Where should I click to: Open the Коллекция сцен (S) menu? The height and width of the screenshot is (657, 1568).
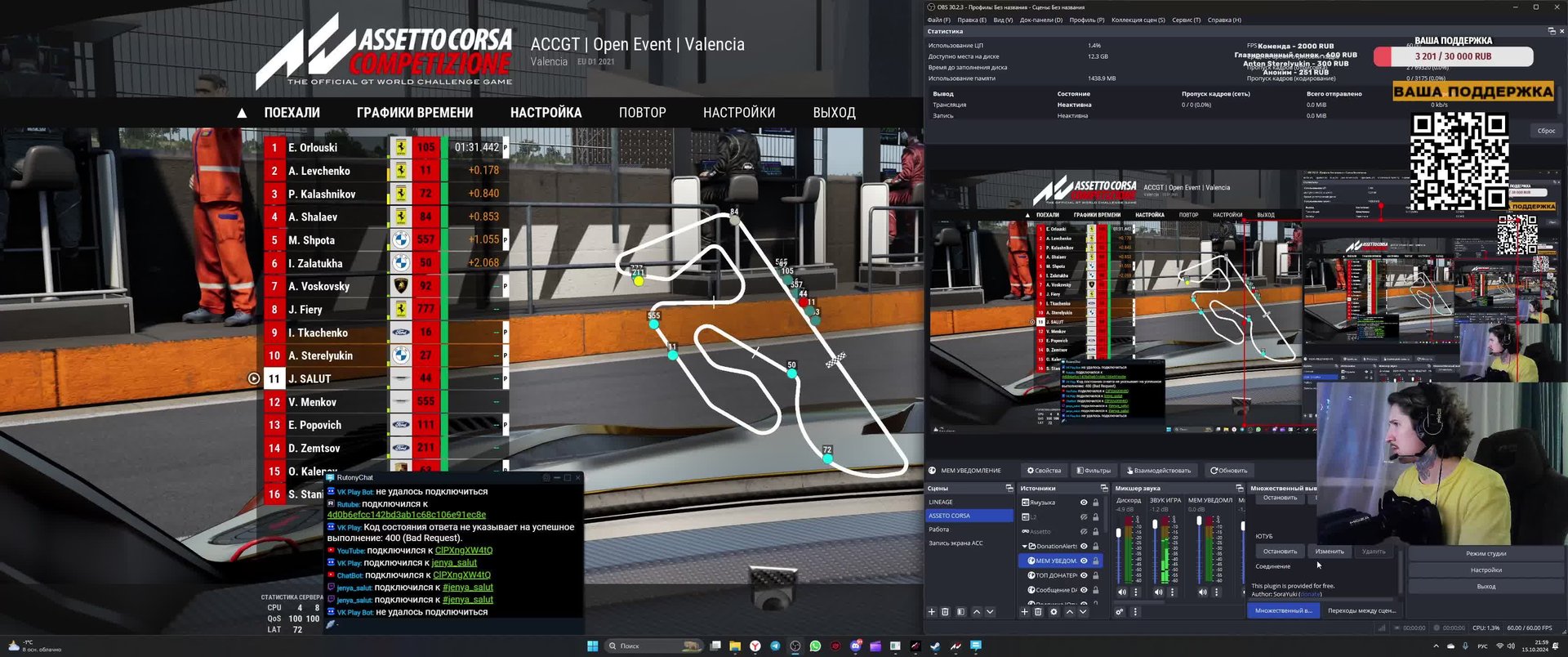[1138, 20]
